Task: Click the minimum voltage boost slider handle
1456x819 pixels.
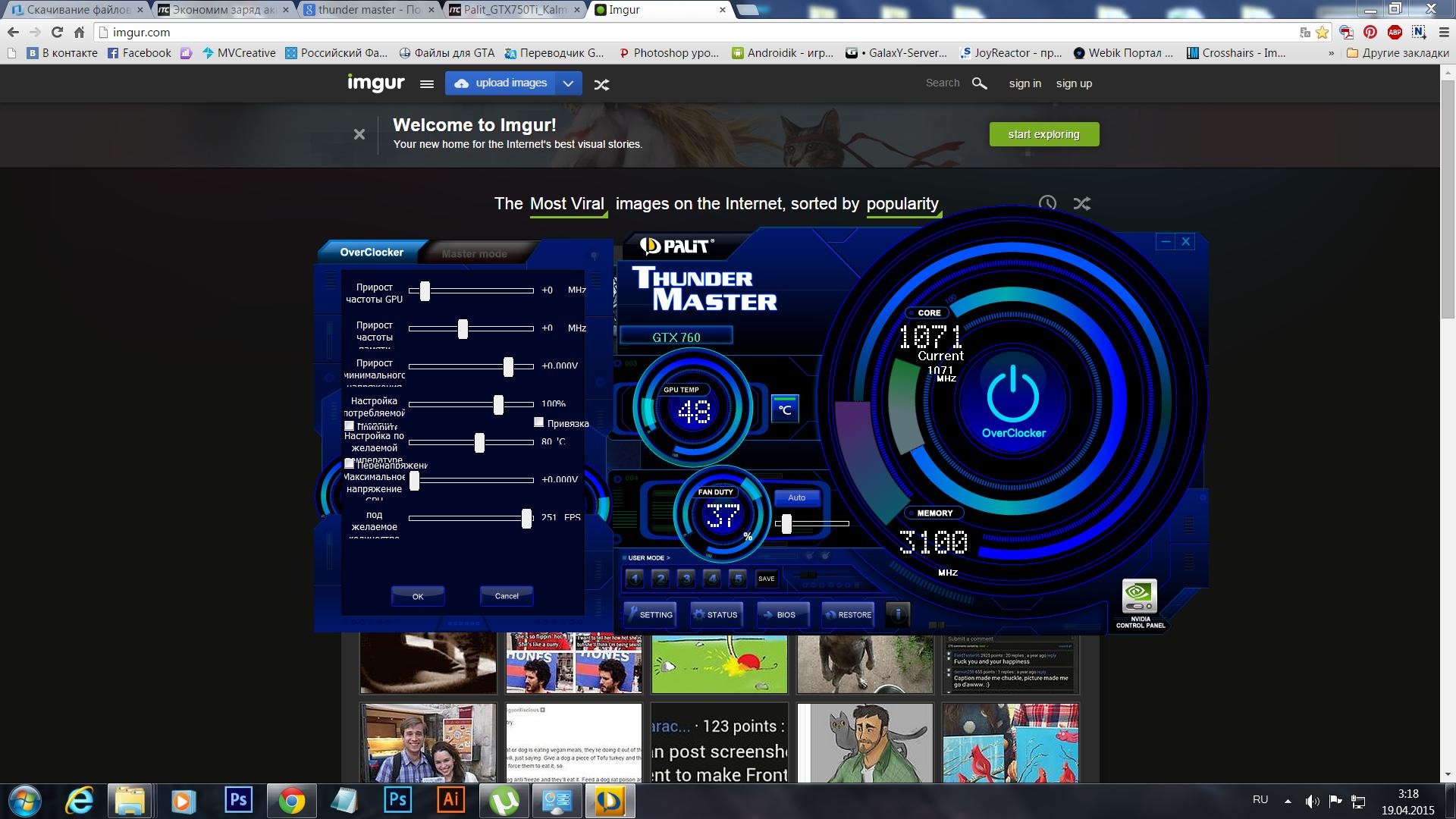Action: 508,366
